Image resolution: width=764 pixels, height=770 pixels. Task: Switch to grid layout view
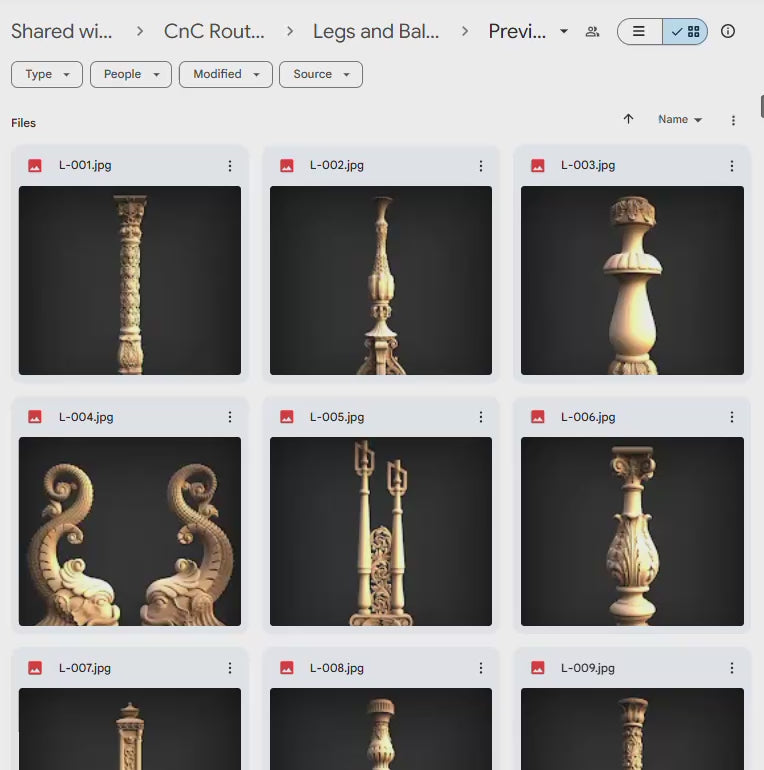[685, 31]
